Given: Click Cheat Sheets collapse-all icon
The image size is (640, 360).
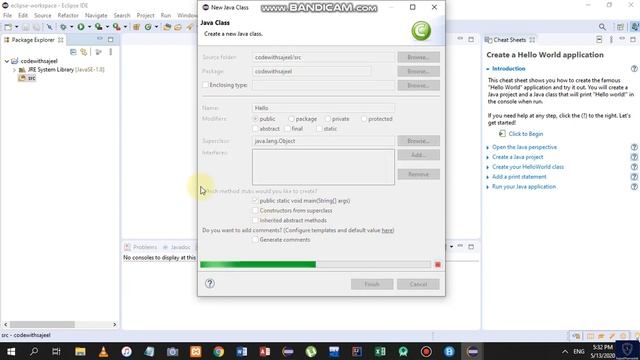Looking at the screenshot, I should coord(599,40).
